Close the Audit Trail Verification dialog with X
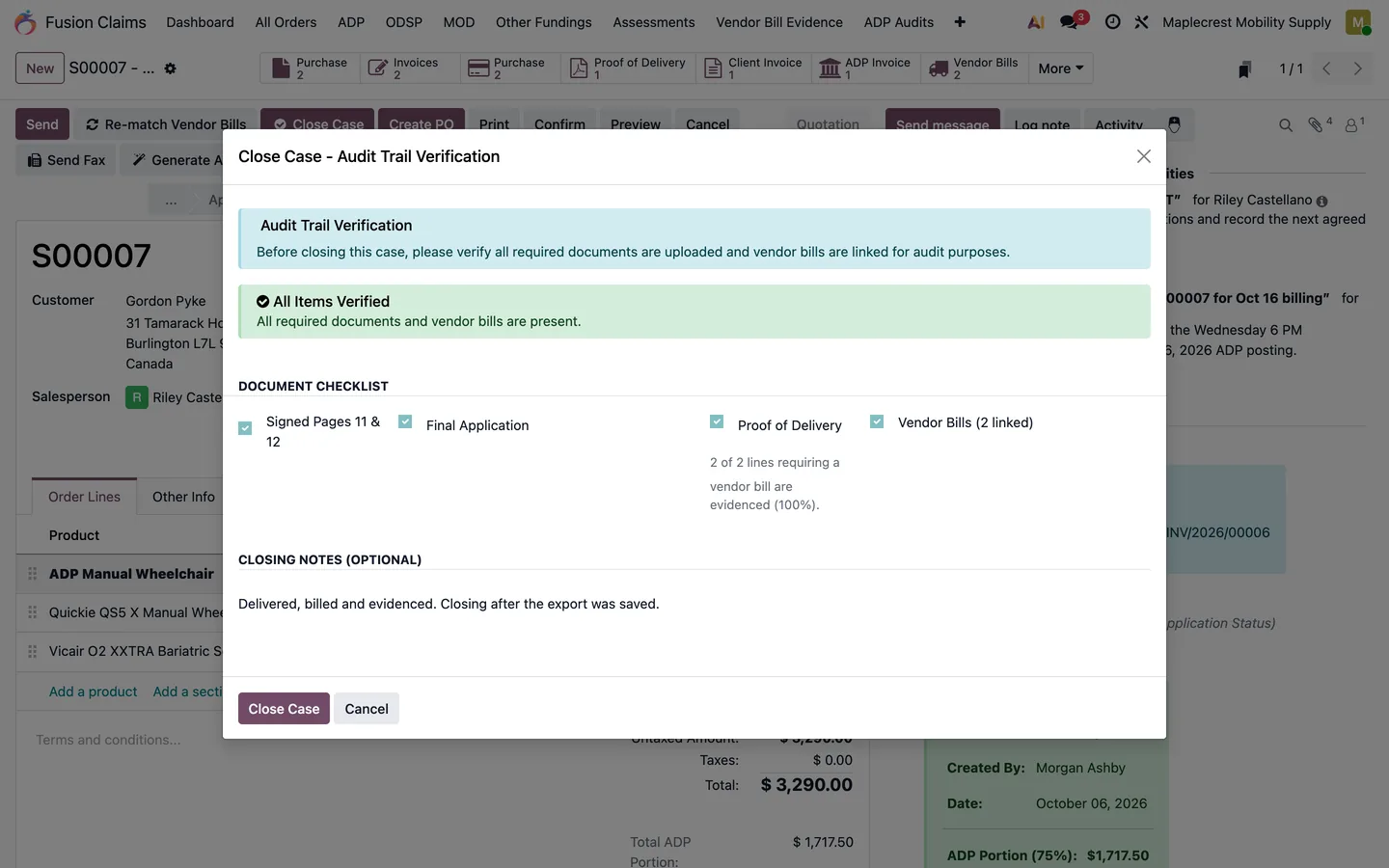This screenshot has height=868, width=1389. [x=1144, y=156]
